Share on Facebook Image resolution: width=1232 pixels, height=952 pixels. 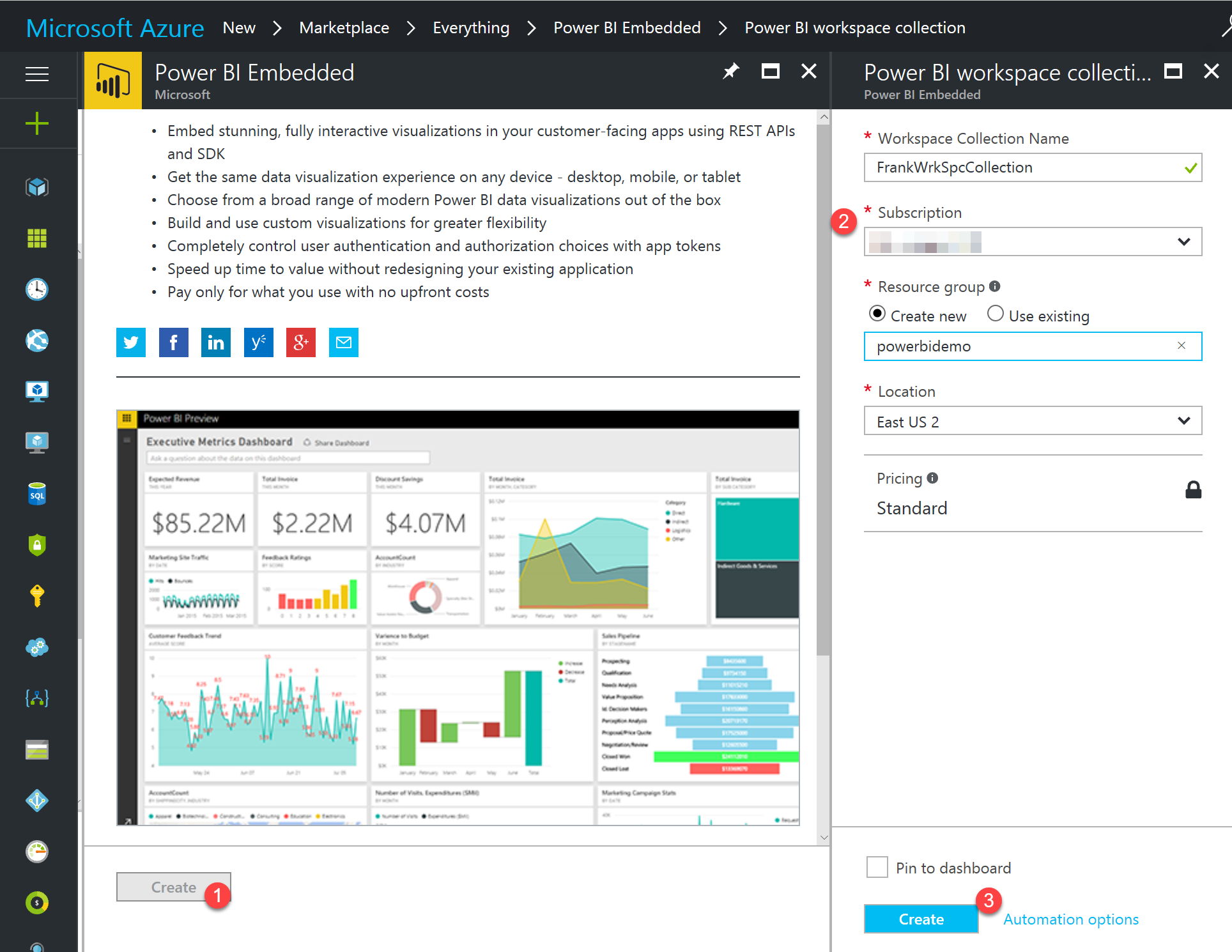(x=174, y=342)
